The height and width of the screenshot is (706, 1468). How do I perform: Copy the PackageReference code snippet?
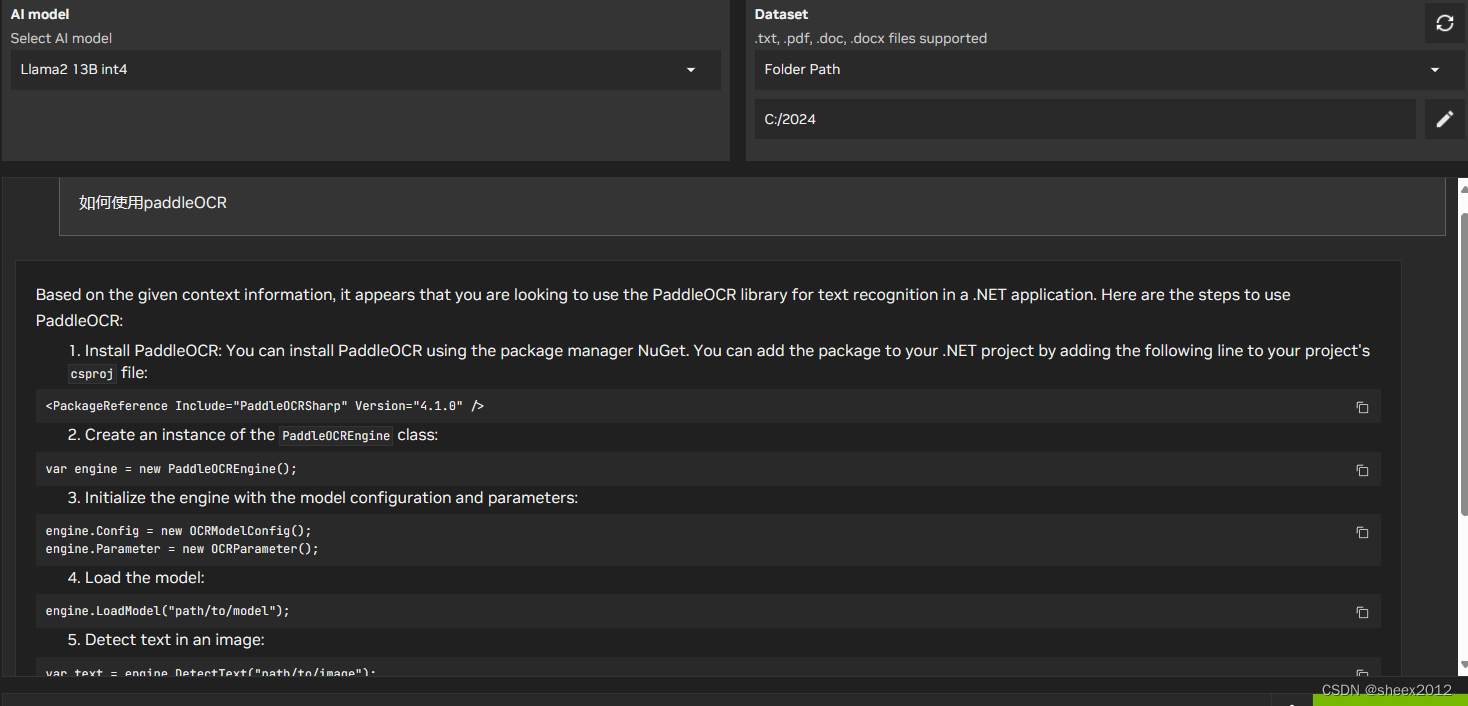(1362, 407)
